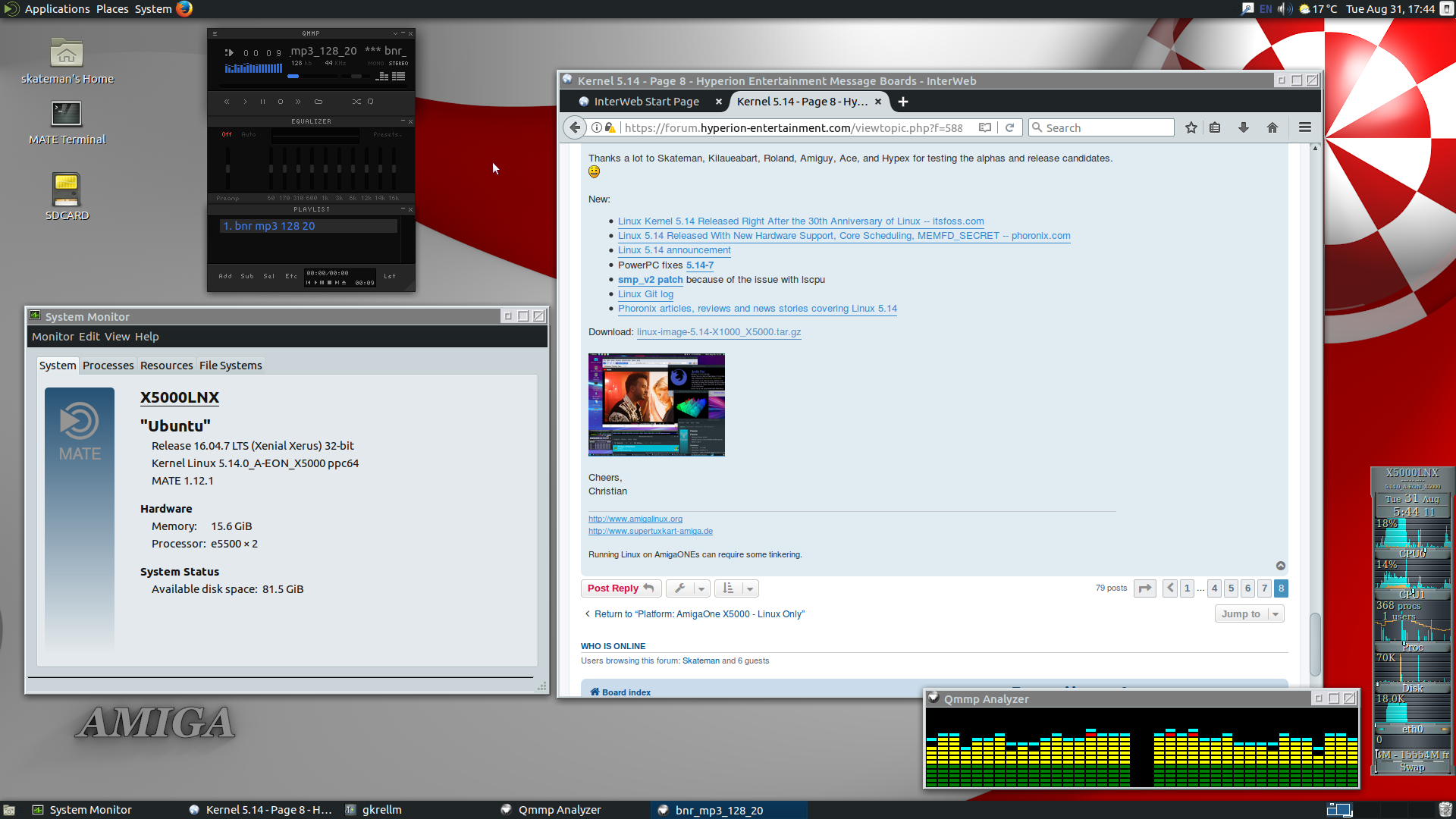
Task: Click Post Reply button
Action: coord(620,588)
